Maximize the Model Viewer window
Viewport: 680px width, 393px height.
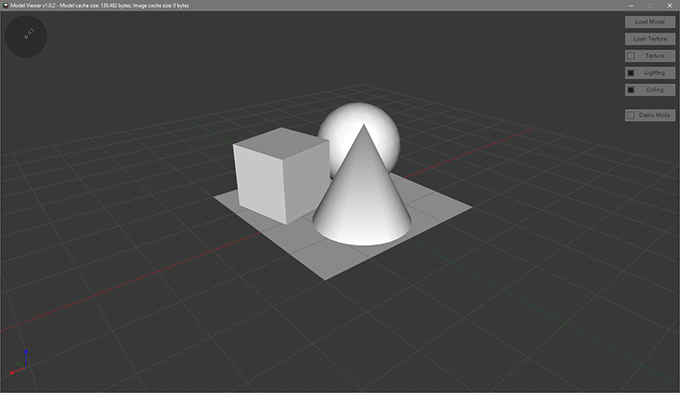(650, 6)
